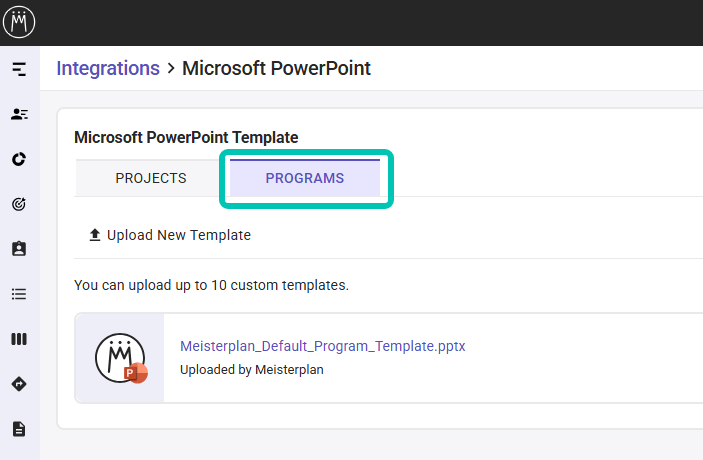703x460 pixels.
Task: Select the PROGRAMS tab
Action: click(x=305, y=178)
